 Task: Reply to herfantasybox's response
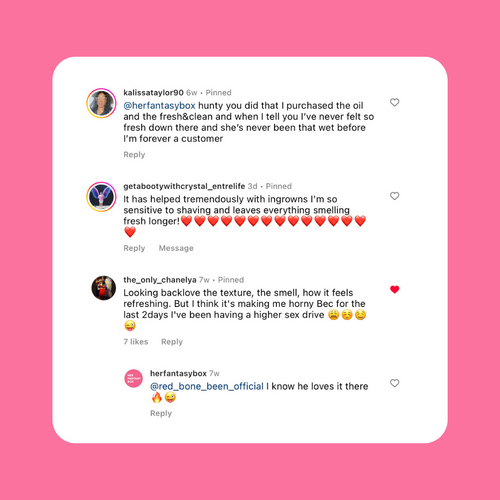[161, 413]
